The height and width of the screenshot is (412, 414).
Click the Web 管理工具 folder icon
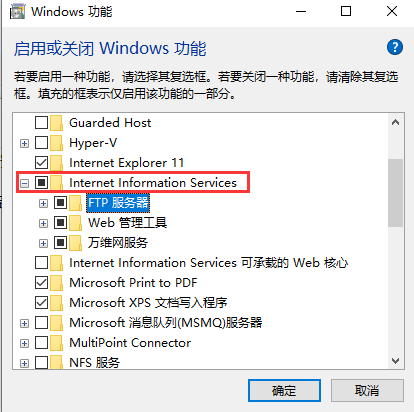[76, 223]
